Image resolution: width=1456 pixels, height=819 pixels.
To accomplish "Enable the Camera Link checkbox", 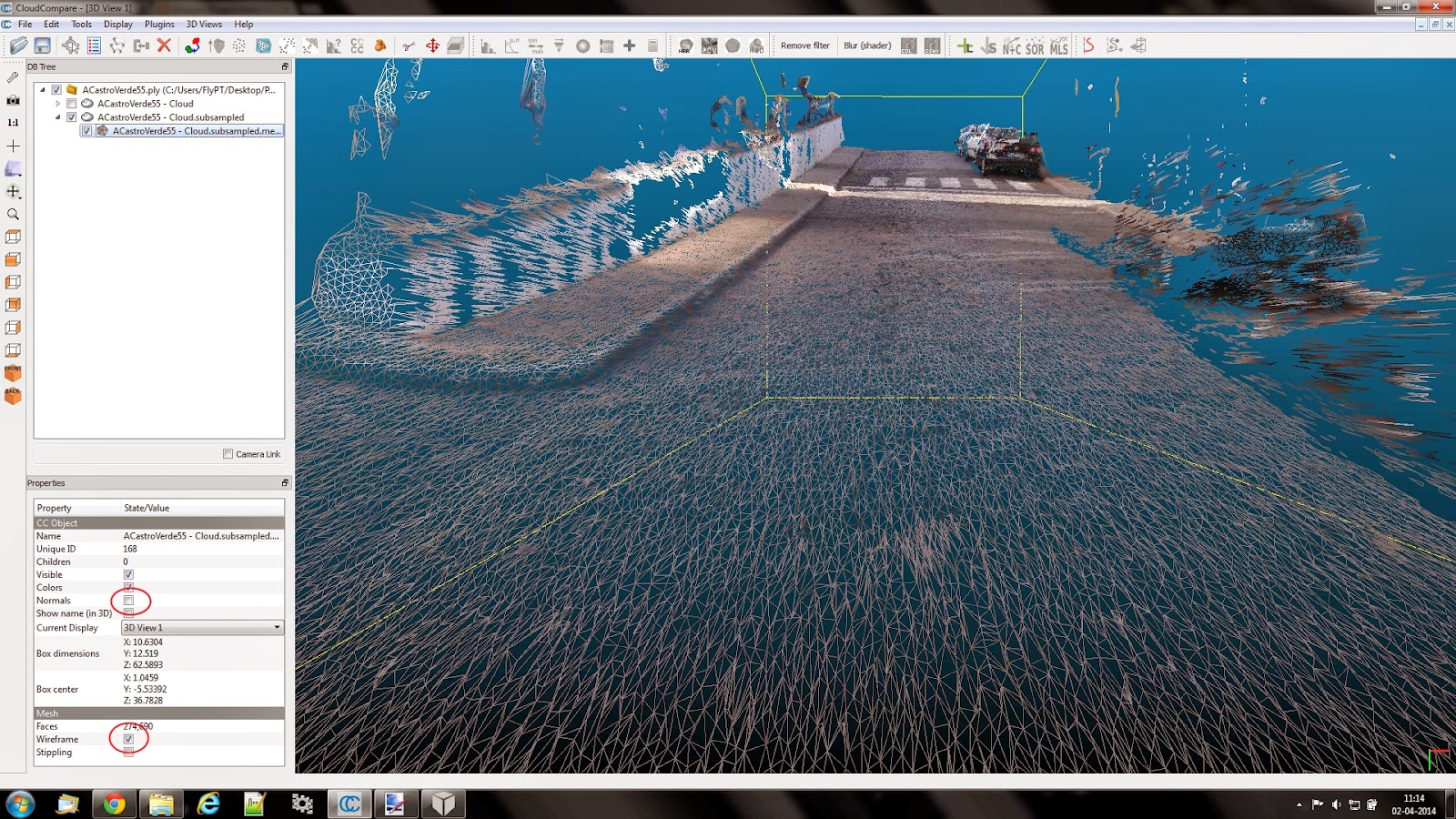I will [x=227, y=454].
